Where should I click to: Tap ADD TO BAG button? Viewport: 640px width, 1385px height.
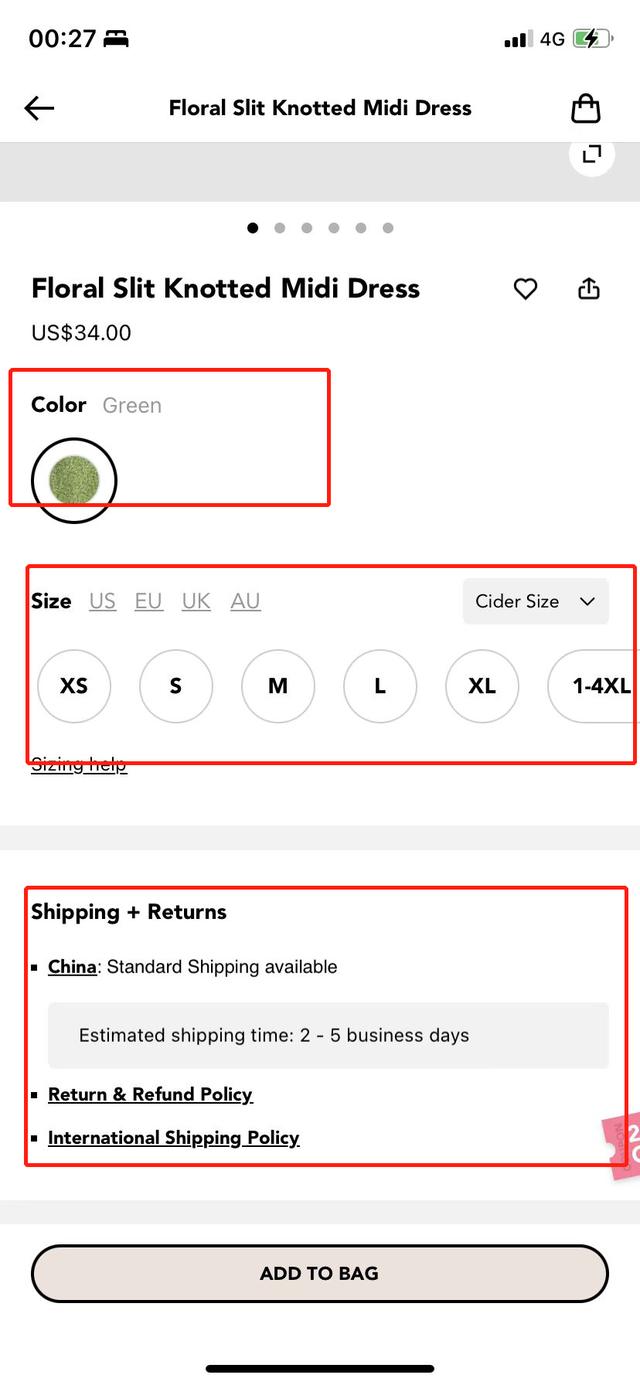320,1273
